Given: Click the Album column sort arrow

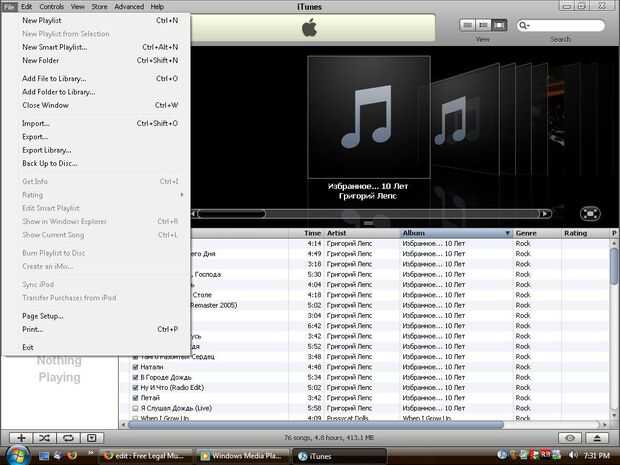Looking at the screenshot, I should (507, 233).
